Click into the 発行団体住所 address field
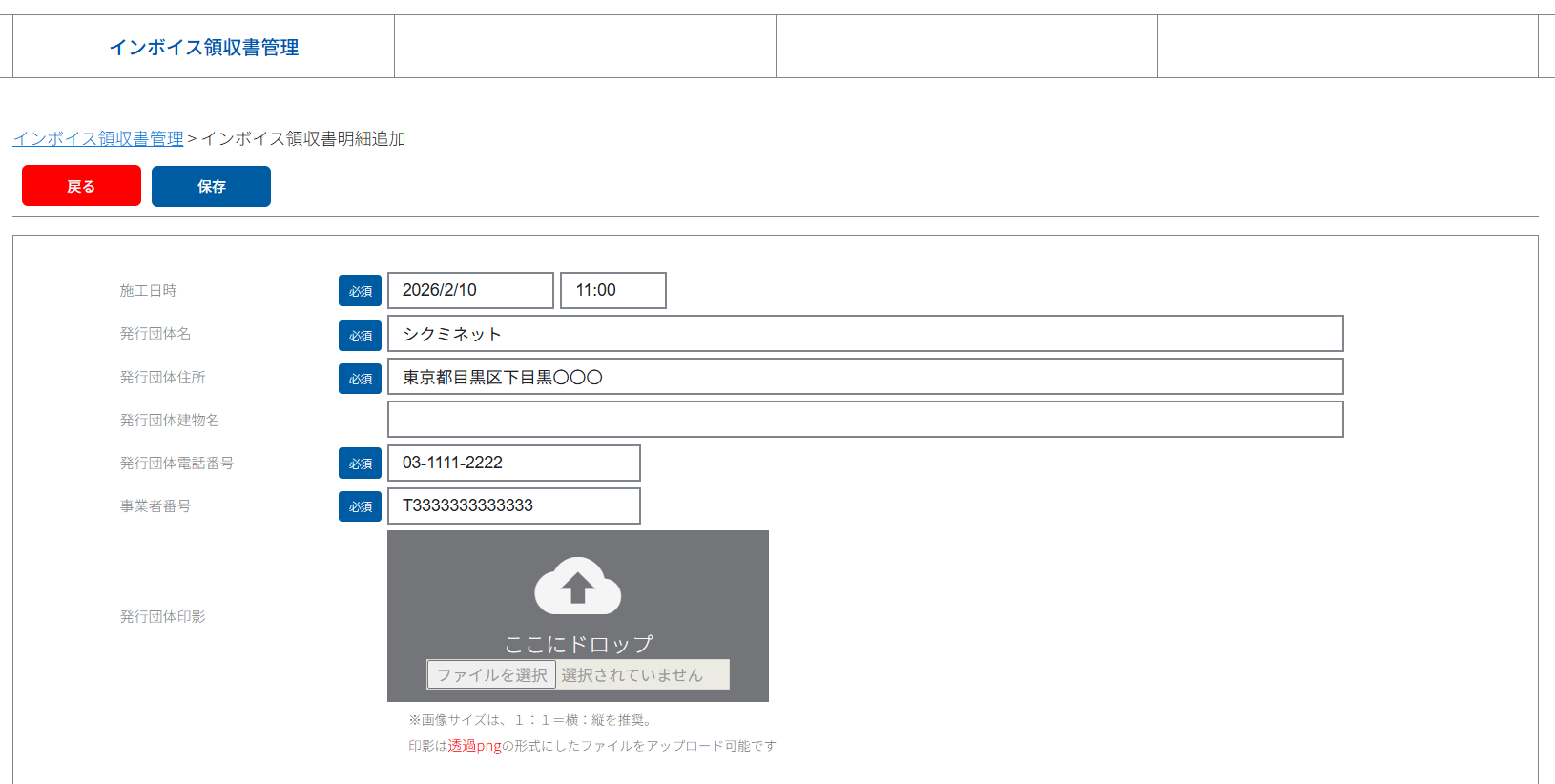The width and height of the screenshot is (1555, 784). click(x=864, y=377)
